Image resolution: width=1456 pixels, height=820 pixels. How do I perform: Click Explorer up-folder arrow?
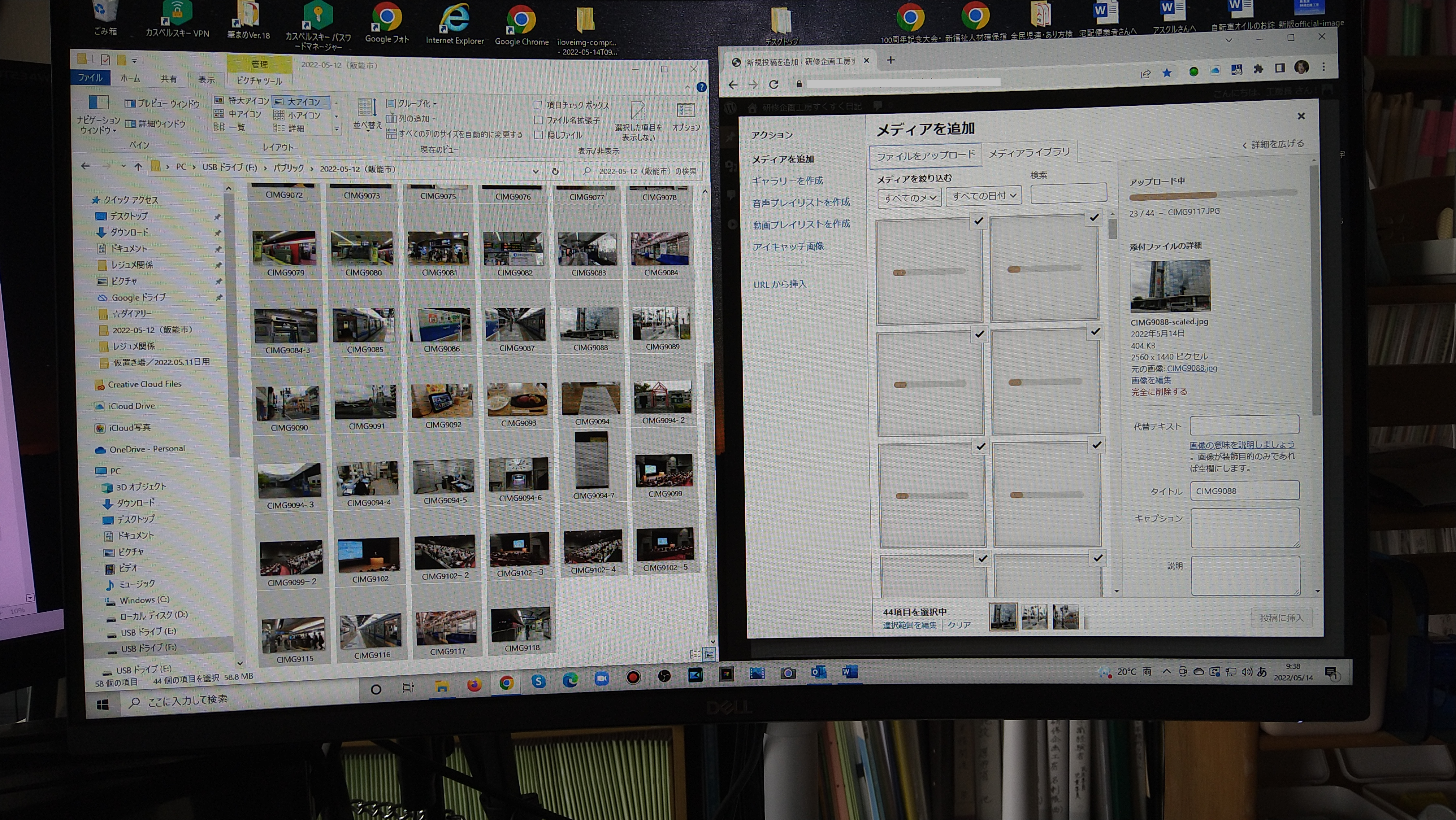pos(138,167)
